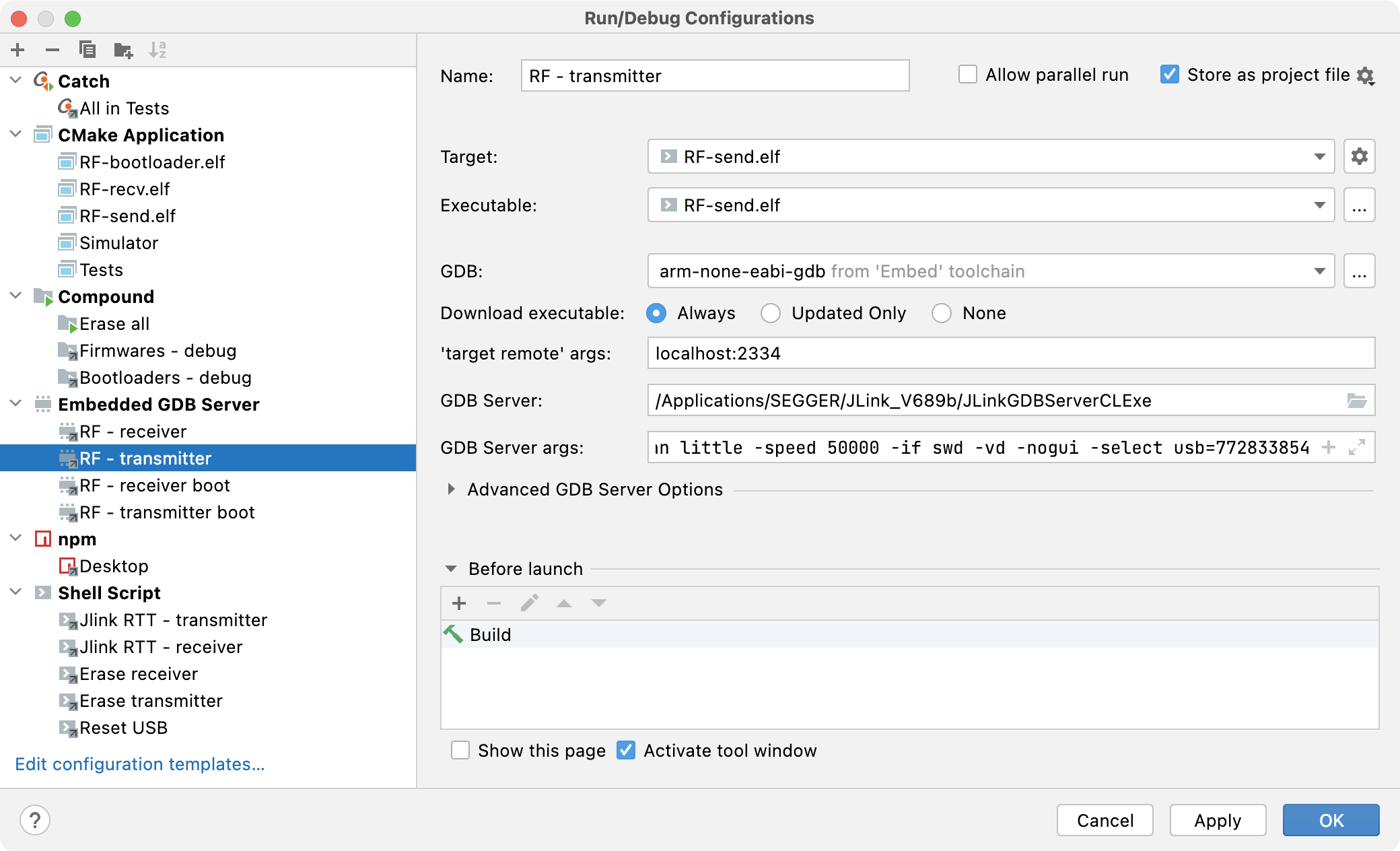Click the 'target remote' args field

(1010, 353)
